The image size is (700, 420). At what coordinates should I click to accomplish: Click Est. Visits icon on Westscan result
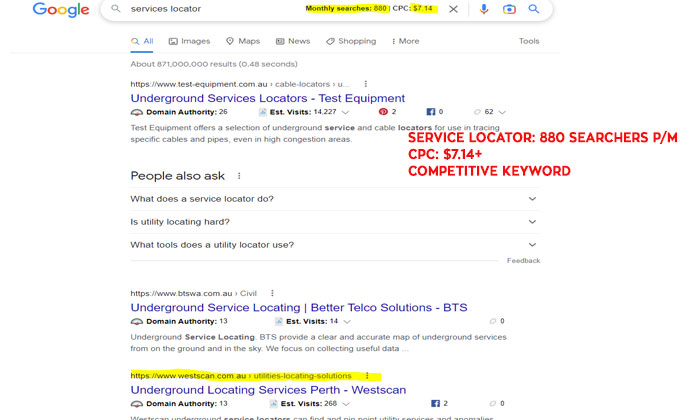pyautogui.click(x=273, y=404)
